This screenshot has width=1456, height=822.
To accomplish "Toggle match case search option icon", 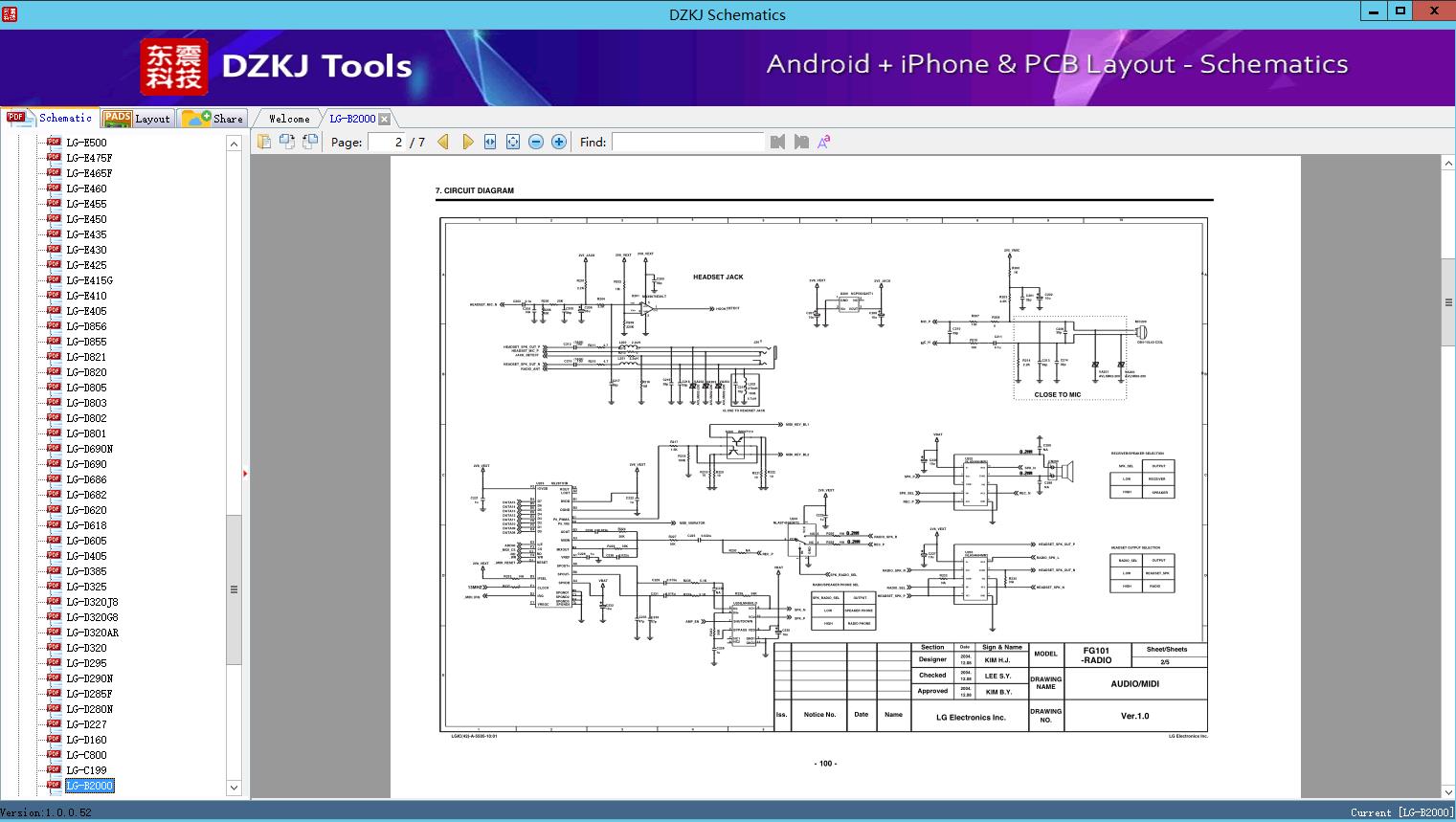I will pos(823,142).
